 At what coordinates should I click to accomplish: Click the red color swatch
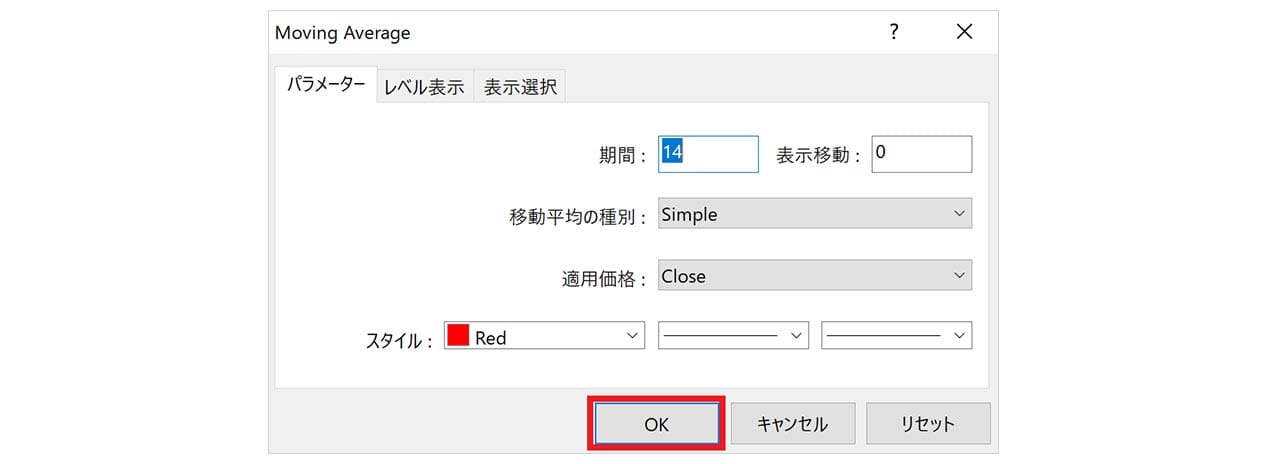pos(459,337)
